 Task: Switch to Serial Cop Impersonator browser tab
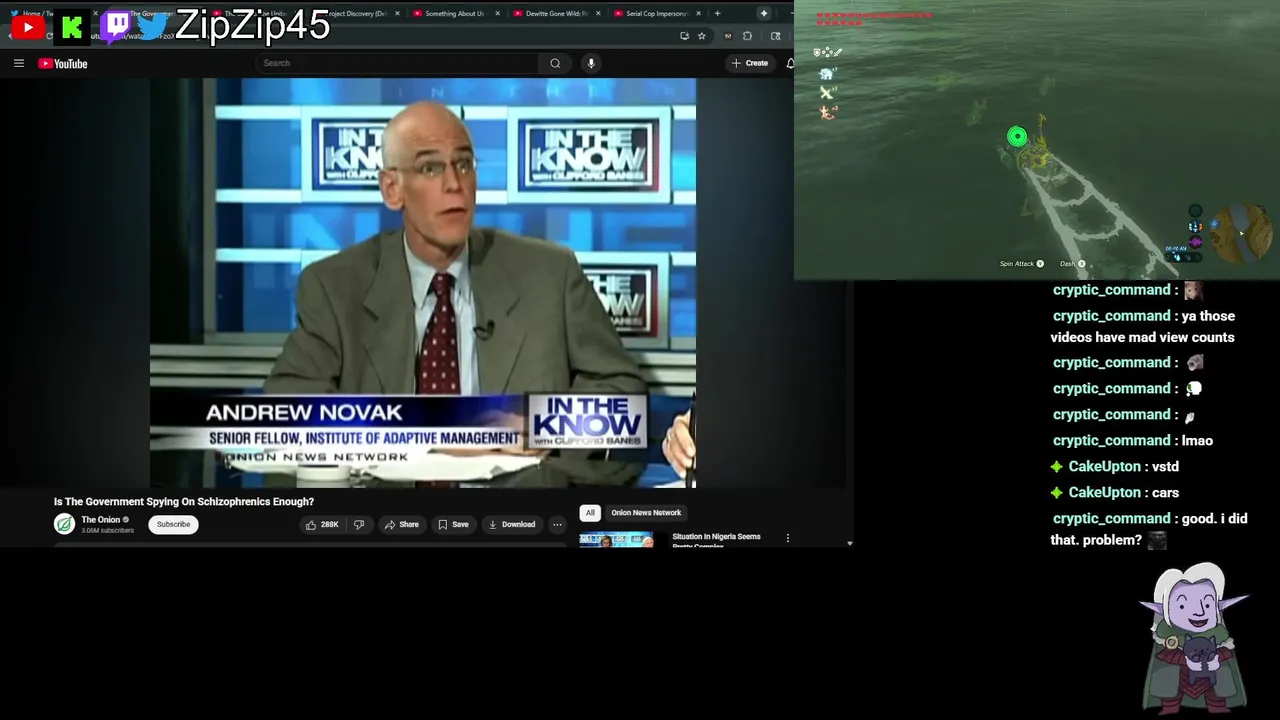656,14
